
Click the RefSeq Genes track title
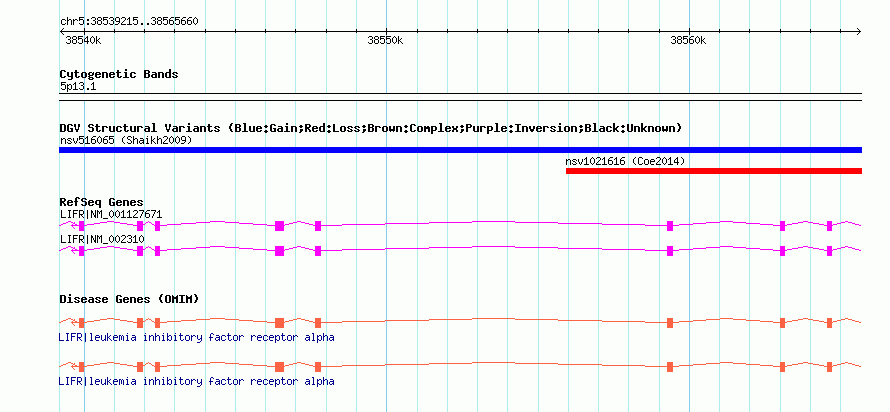coord(101,203)
